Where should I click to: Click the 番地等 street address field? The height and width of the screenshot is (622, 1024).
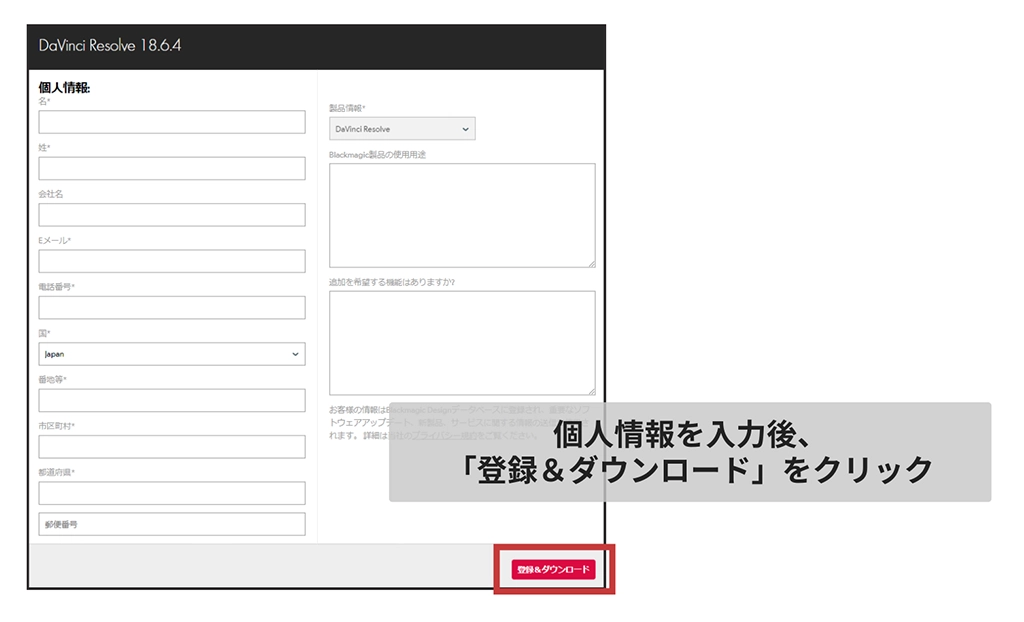point(172,401)
